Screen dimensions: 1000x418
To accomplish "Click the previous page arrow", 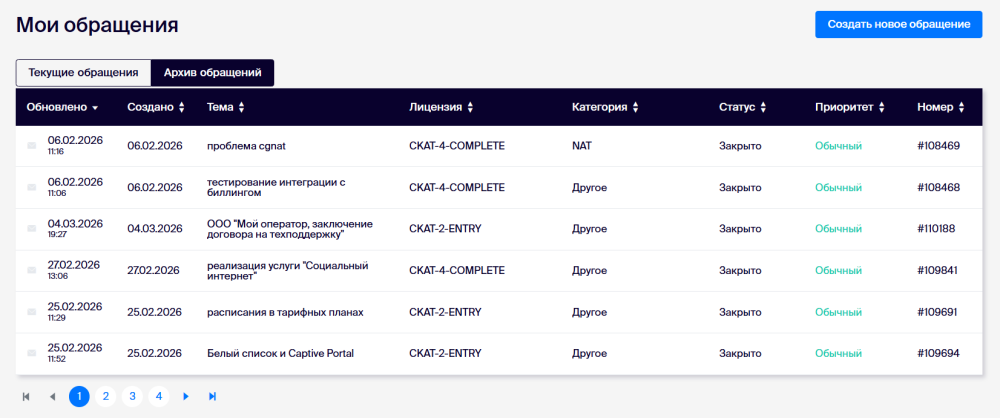I will (x=52, y=397).
